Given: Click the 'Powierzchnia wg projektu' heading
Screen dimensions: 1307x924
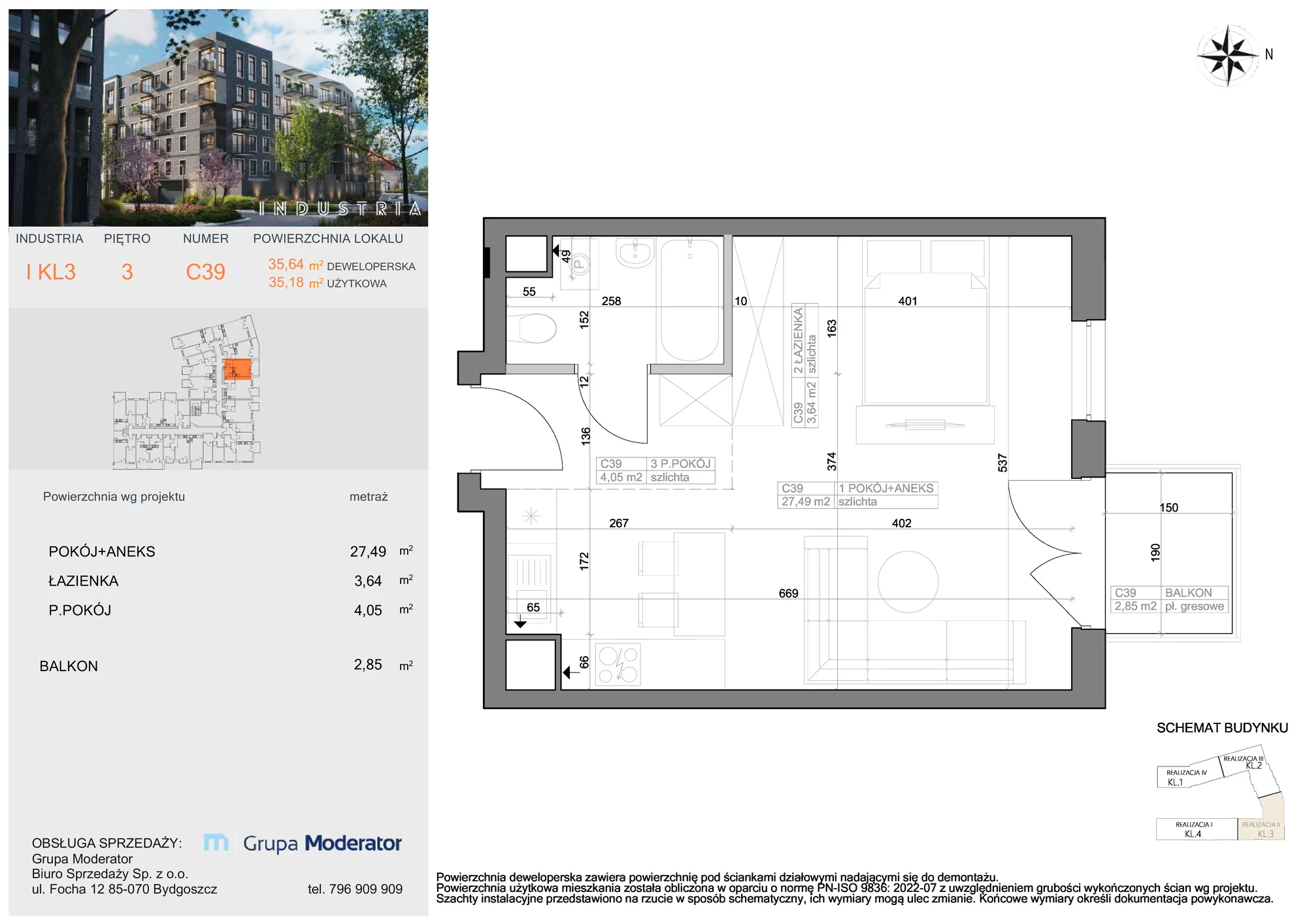Looking at the screenshot, I should [x=114, y=497].
